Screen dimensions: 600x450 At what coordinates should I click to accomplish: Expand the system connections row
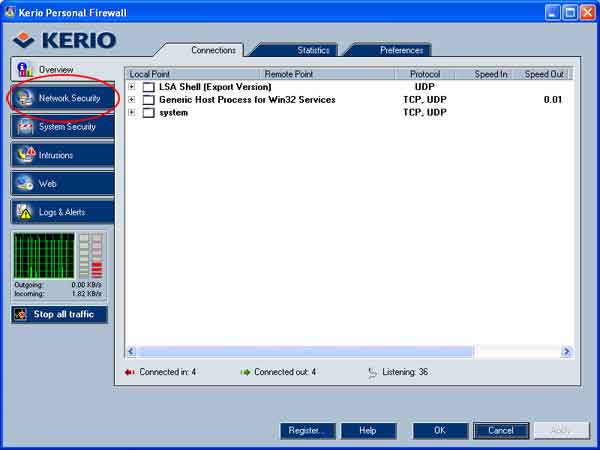pyautogui.click(x=132, y=112)
